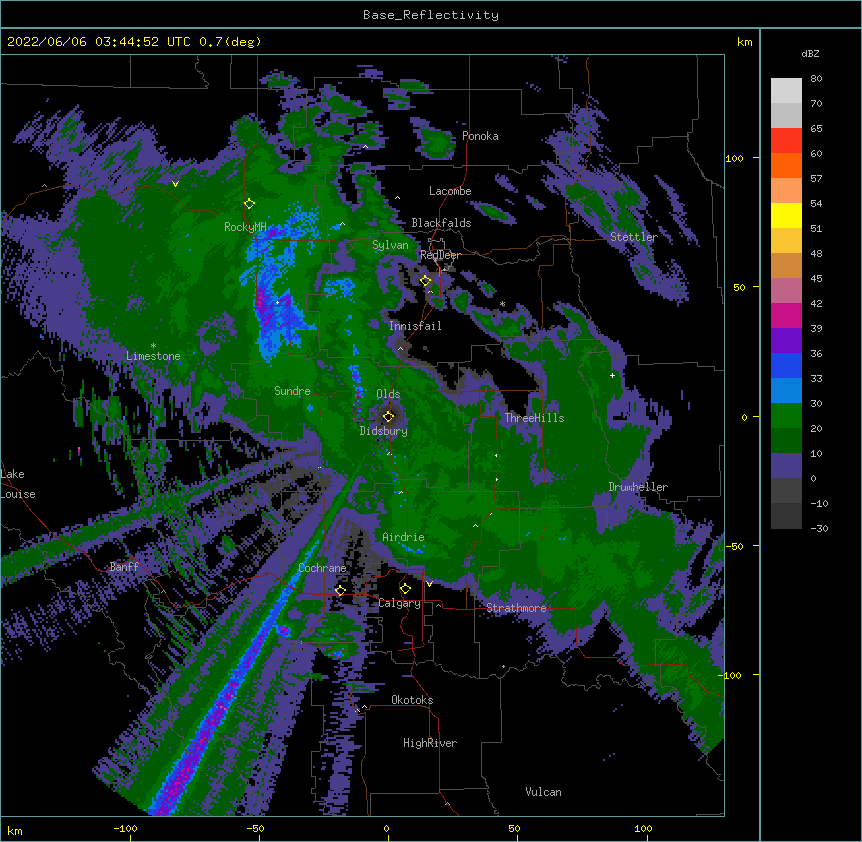Click the Didsbury label

point(384,431)
